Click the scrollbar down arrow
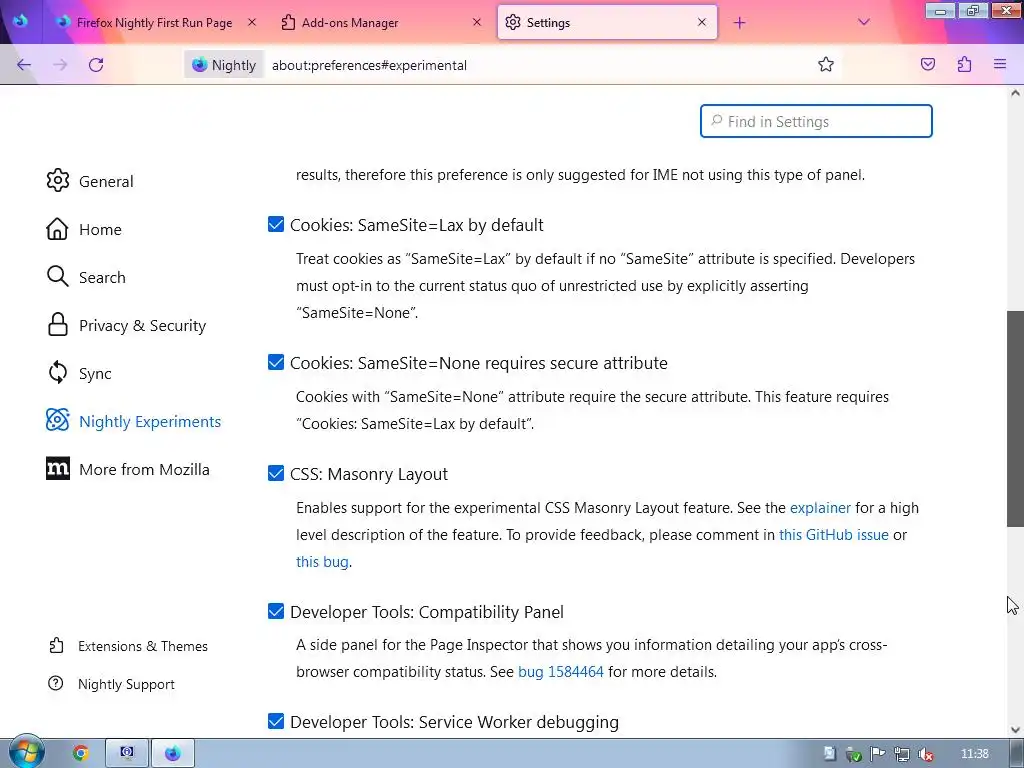Viewport: 1024px width, 768px height. point(1015,730)
